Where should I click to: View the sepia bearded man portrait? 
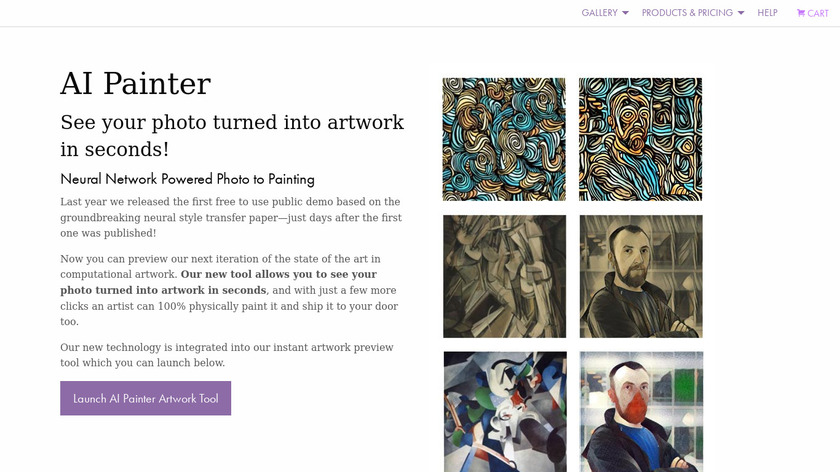pos(640,276)
